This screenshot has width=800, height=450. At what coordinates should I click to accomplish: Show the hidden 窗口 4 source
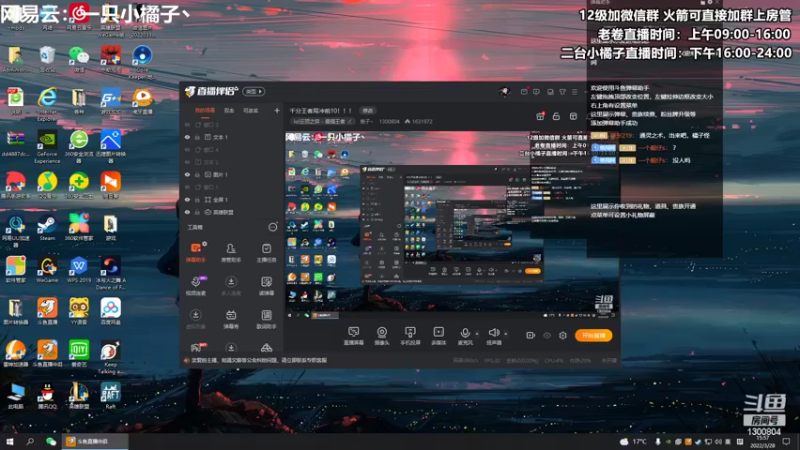[187, 149]
